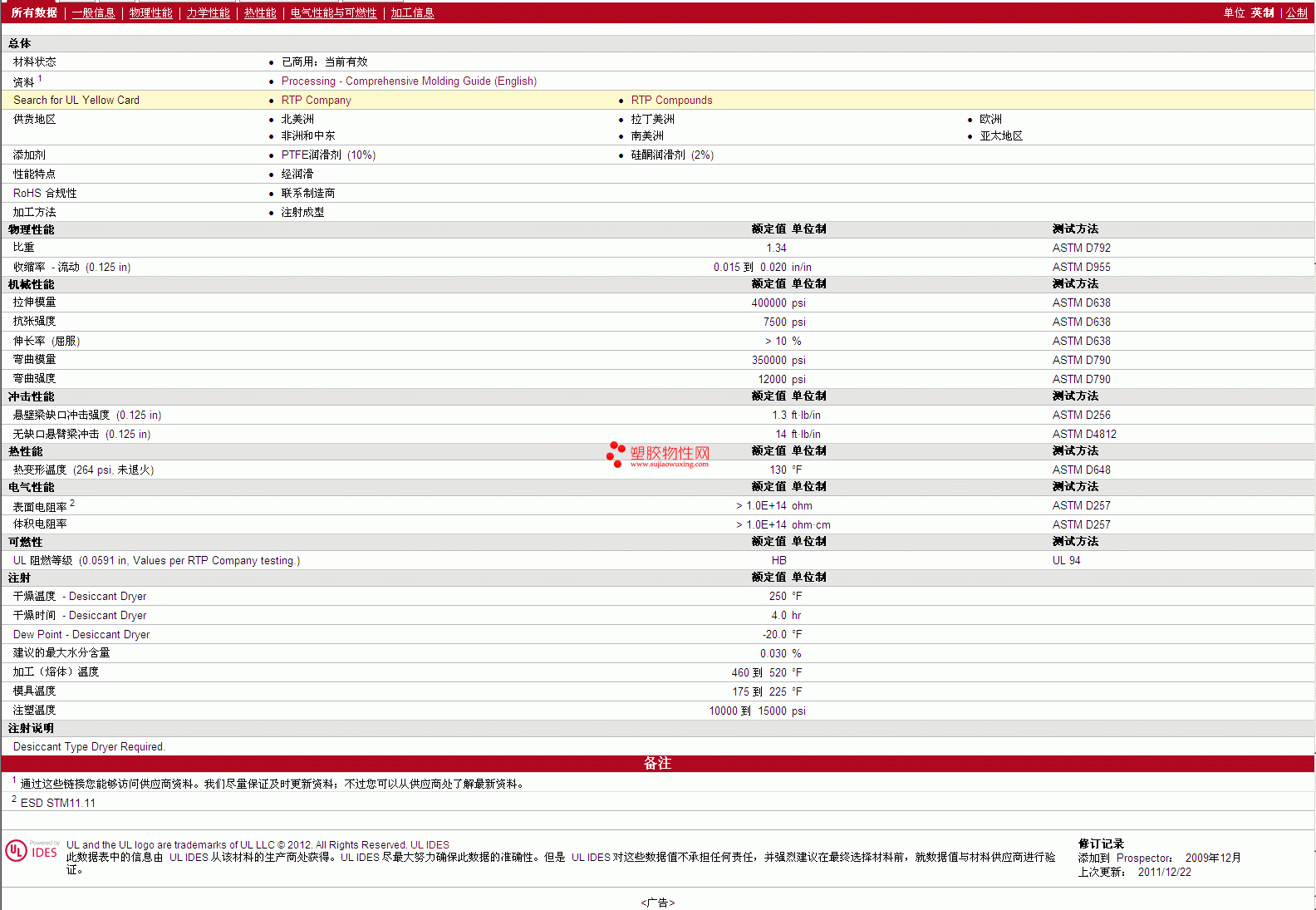The height and width of the screenshot is (910, 1316).
Task: Click the 注射成型 processing method entry
Action: tap(302, 213)
